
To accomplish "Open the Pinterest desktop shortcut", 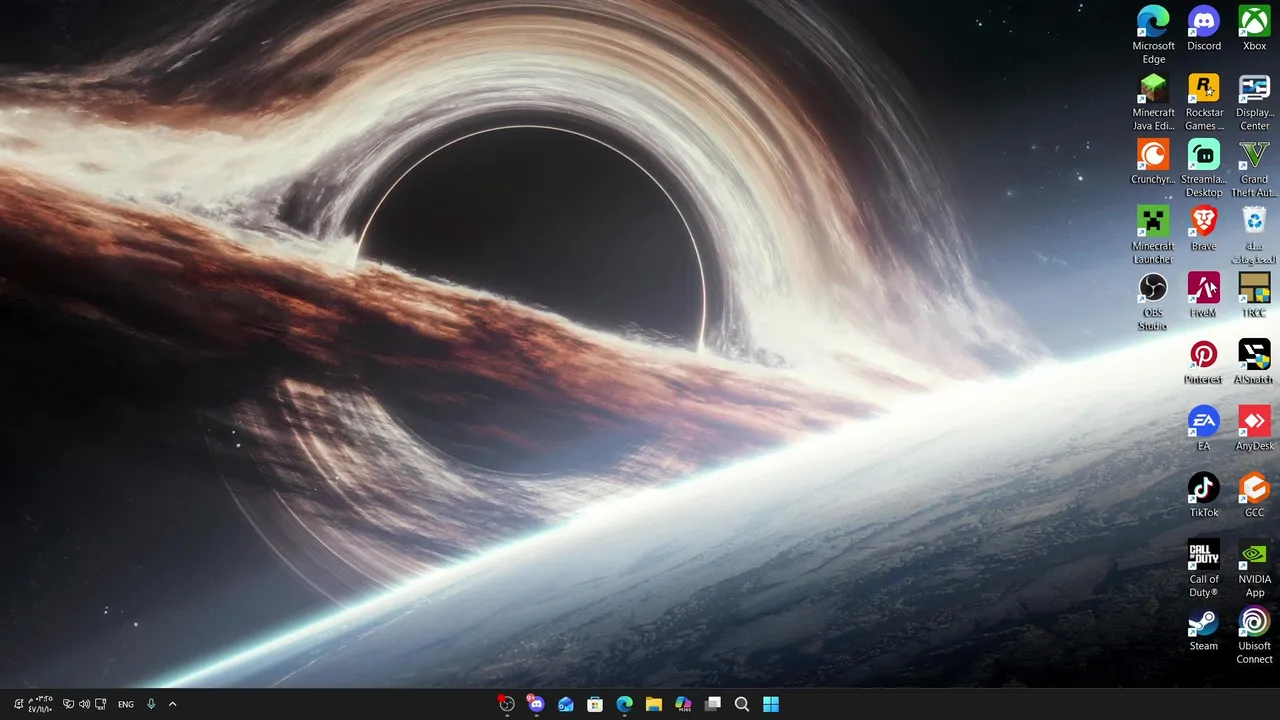I will click(1204, 362).
